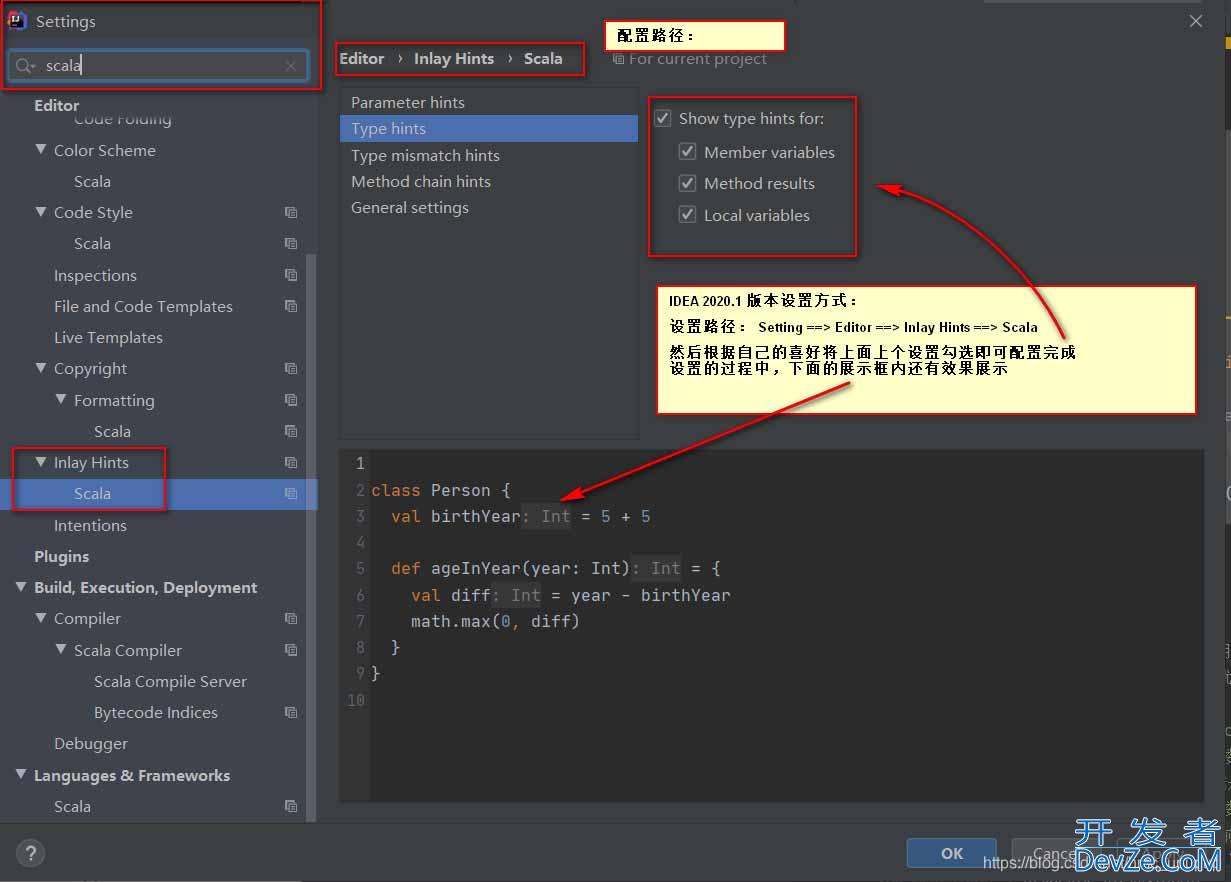
Task: Click the help question mark button
Action: click(31, 853)
